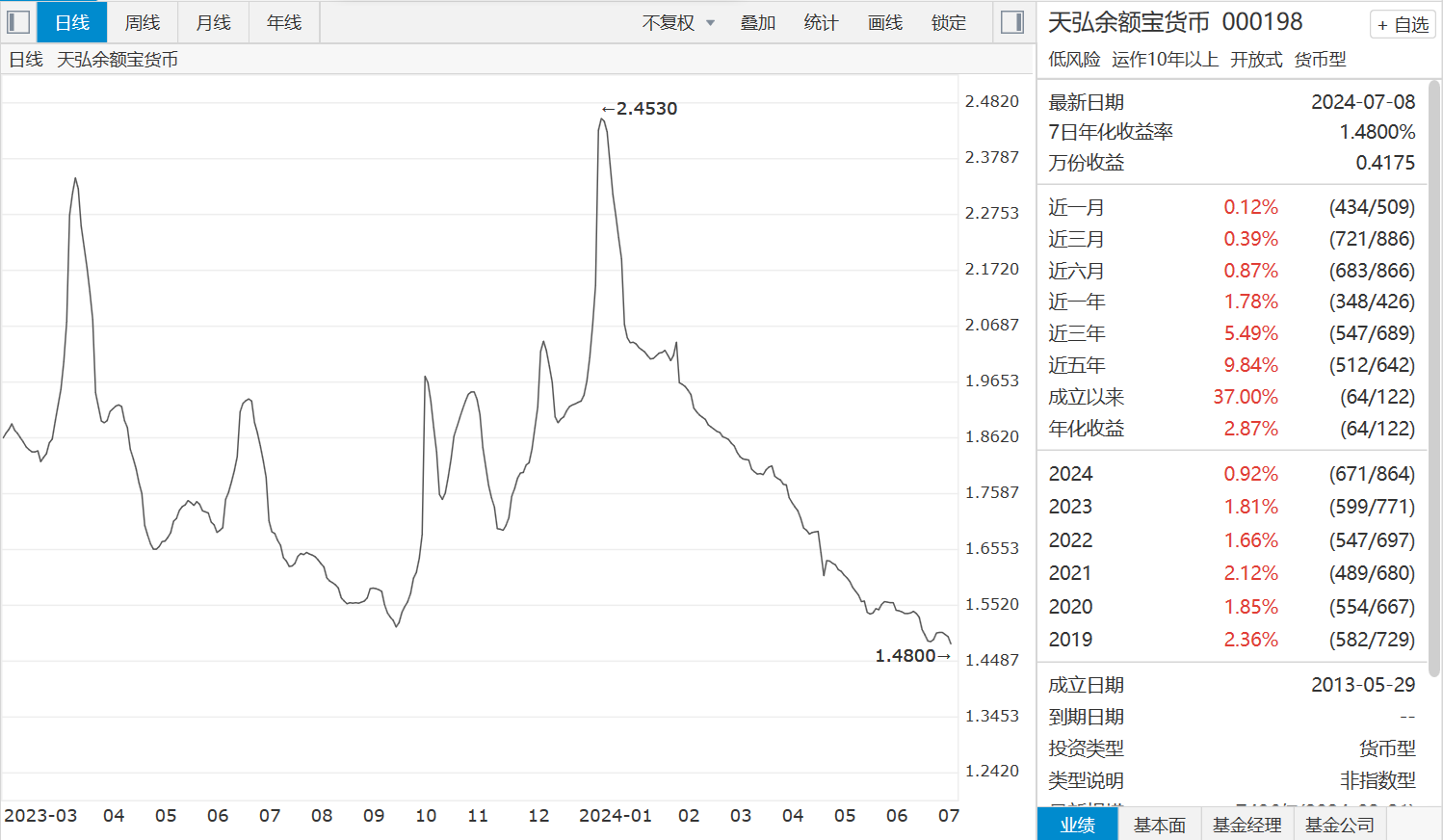Click the 2.4820 value on the price axis
Image resolution: width=1443 pixels, height=840 pixels.
992,101
